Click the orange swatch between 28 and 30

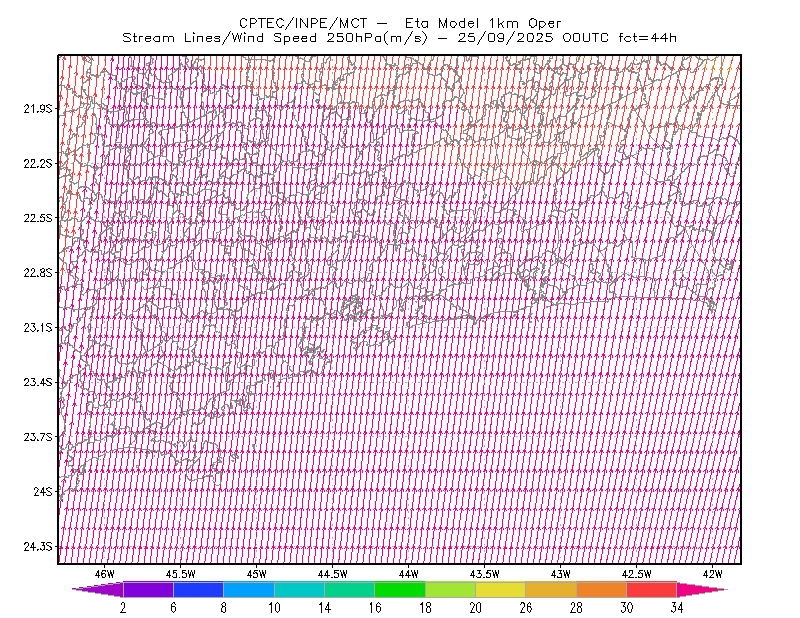(602, 589)
